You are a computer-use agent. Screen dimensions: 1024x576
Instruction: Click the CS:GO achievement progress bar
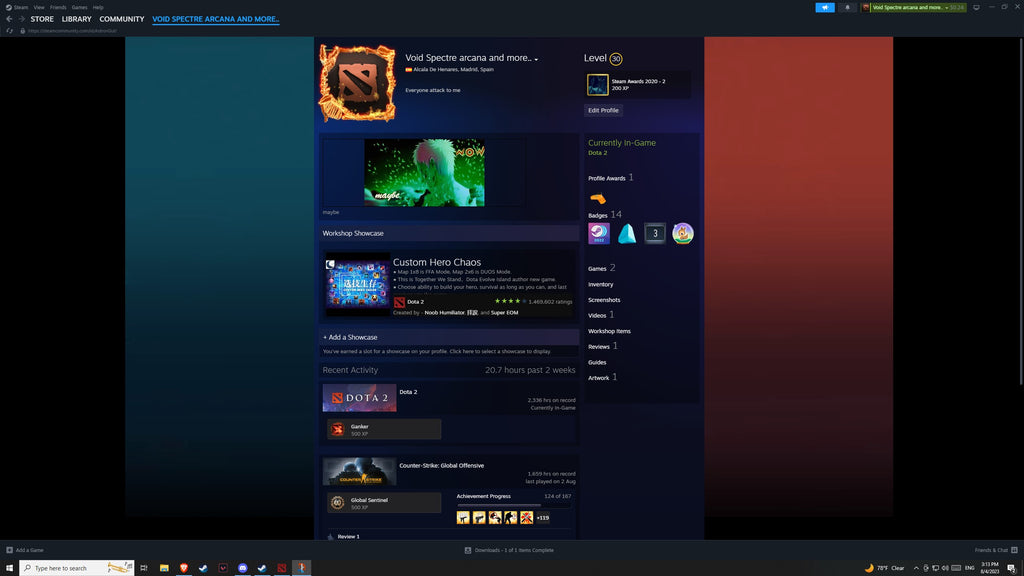(513, 506)
